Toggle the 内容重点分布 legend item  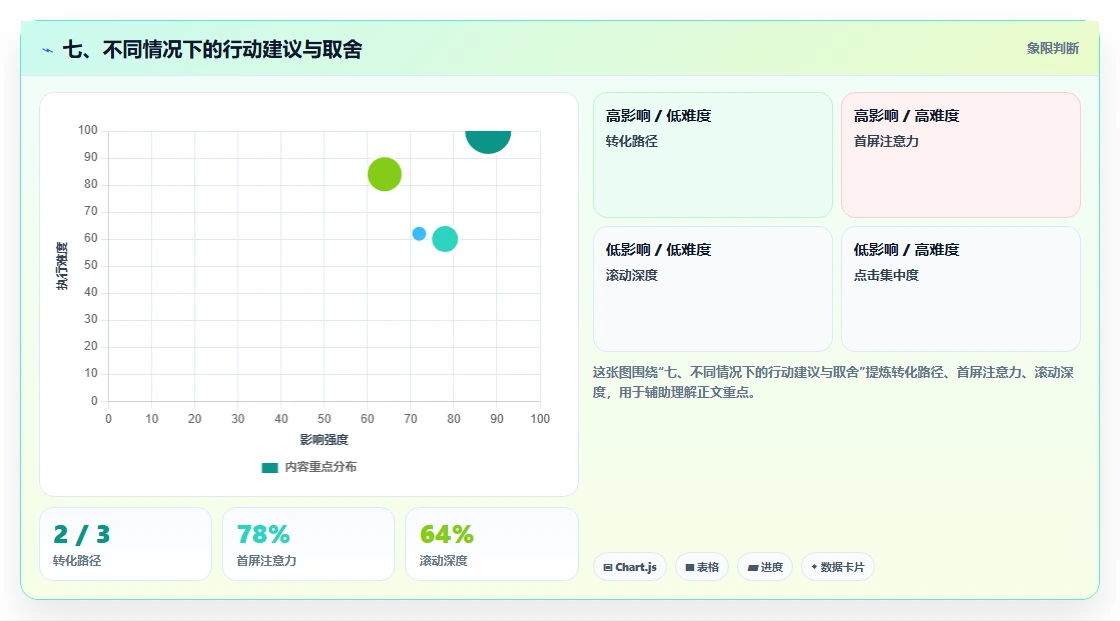(x=309, y=467)
